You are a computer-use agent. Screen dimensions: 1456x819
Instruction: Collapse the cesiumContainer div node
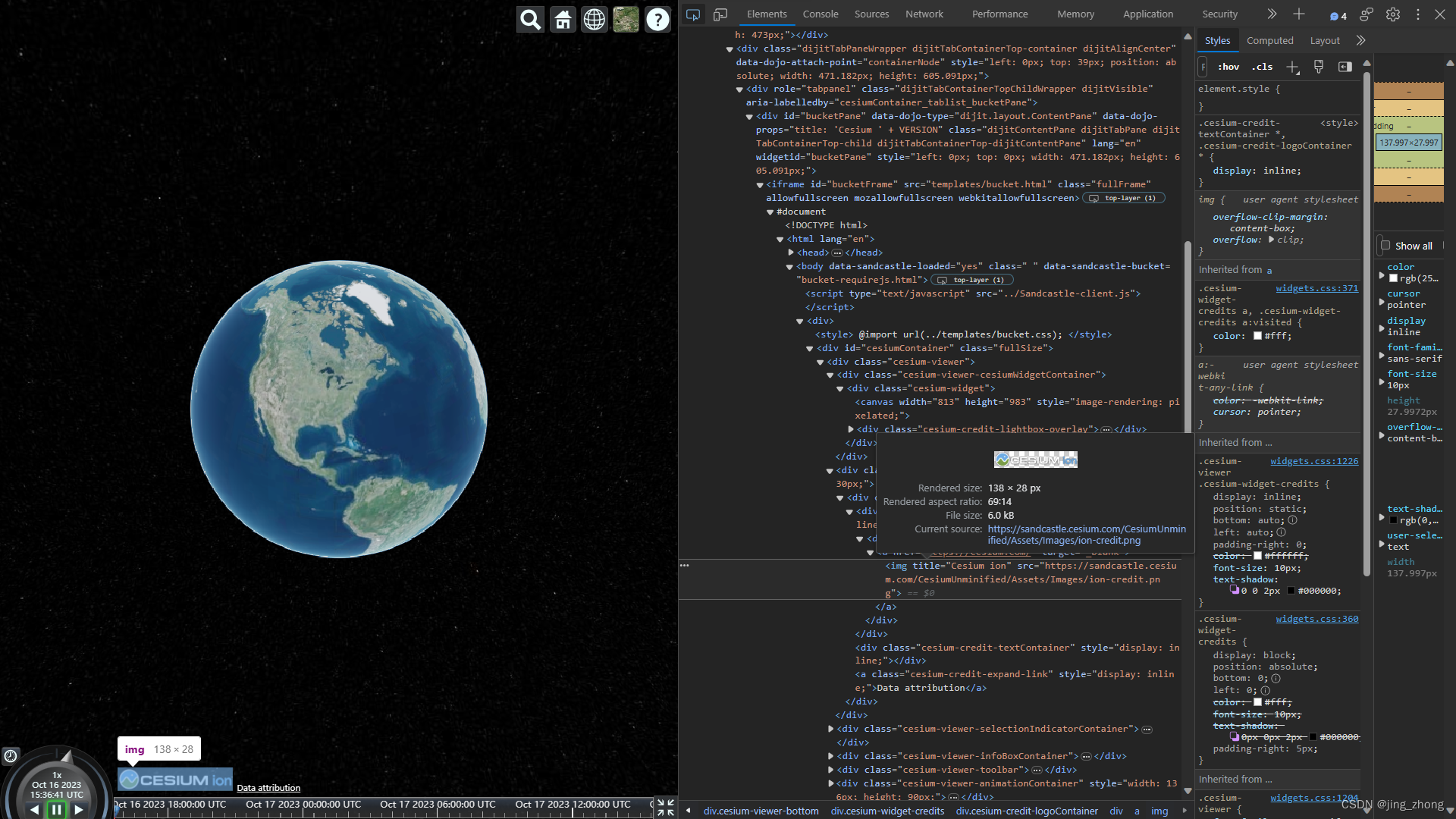coord(810,348)
